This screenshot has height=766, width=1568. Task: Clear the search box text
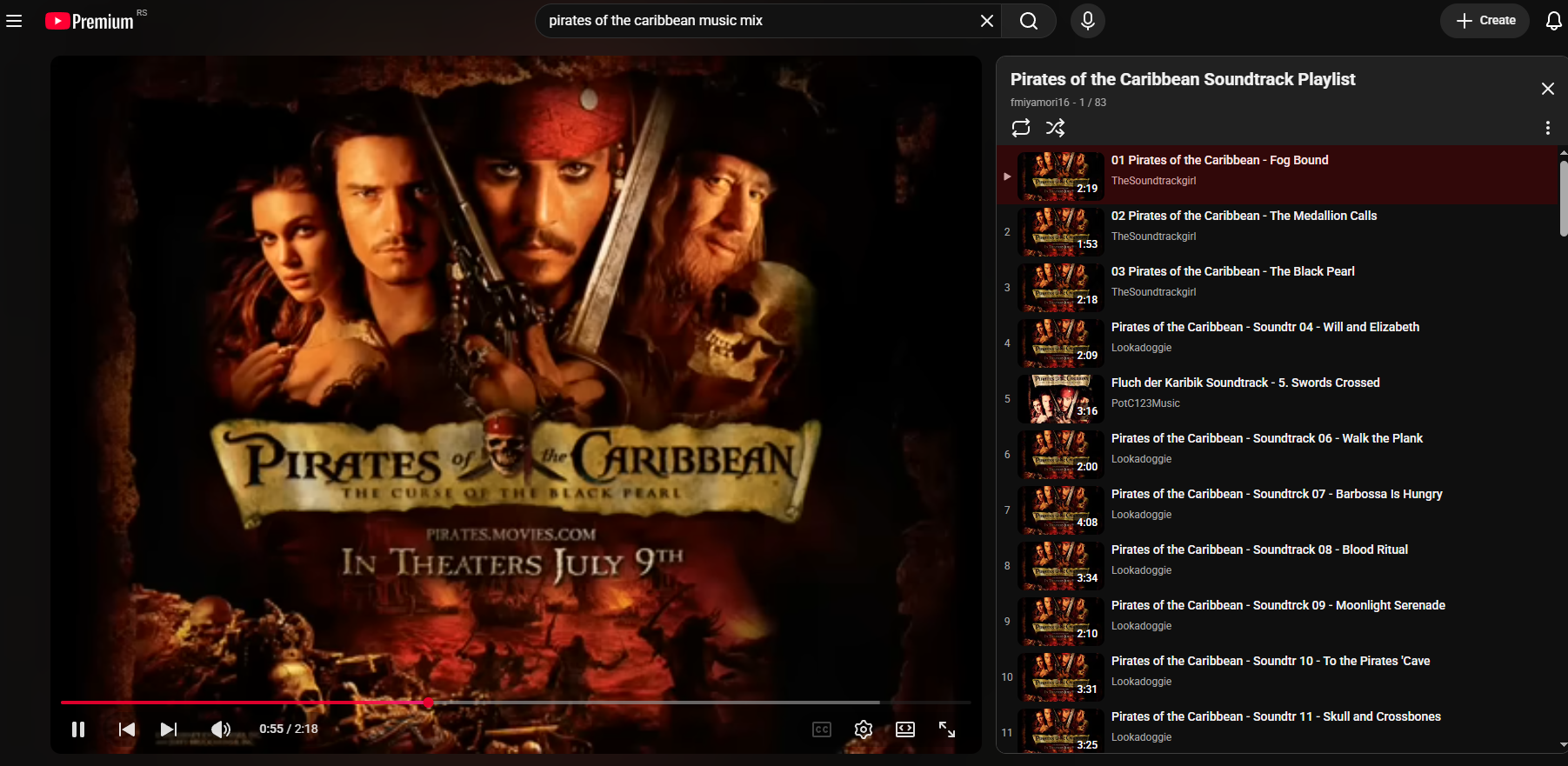point(987,21)
